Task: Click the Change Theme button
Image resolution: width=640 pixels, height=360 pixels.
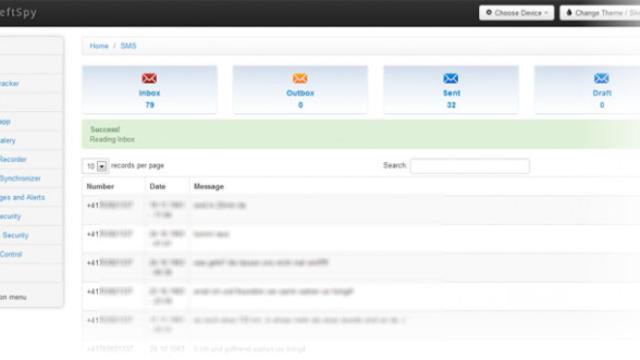Action: pyautogui.click(x=600, y=13)
